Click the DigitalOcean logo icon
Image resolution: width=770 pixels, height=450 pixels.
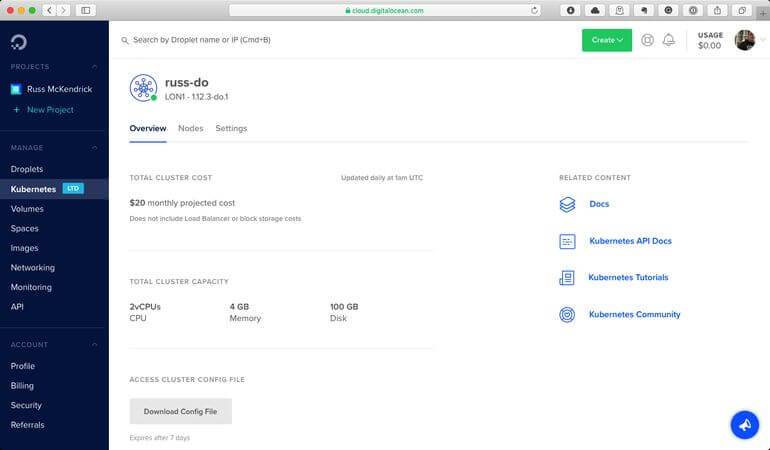(19, 41)
